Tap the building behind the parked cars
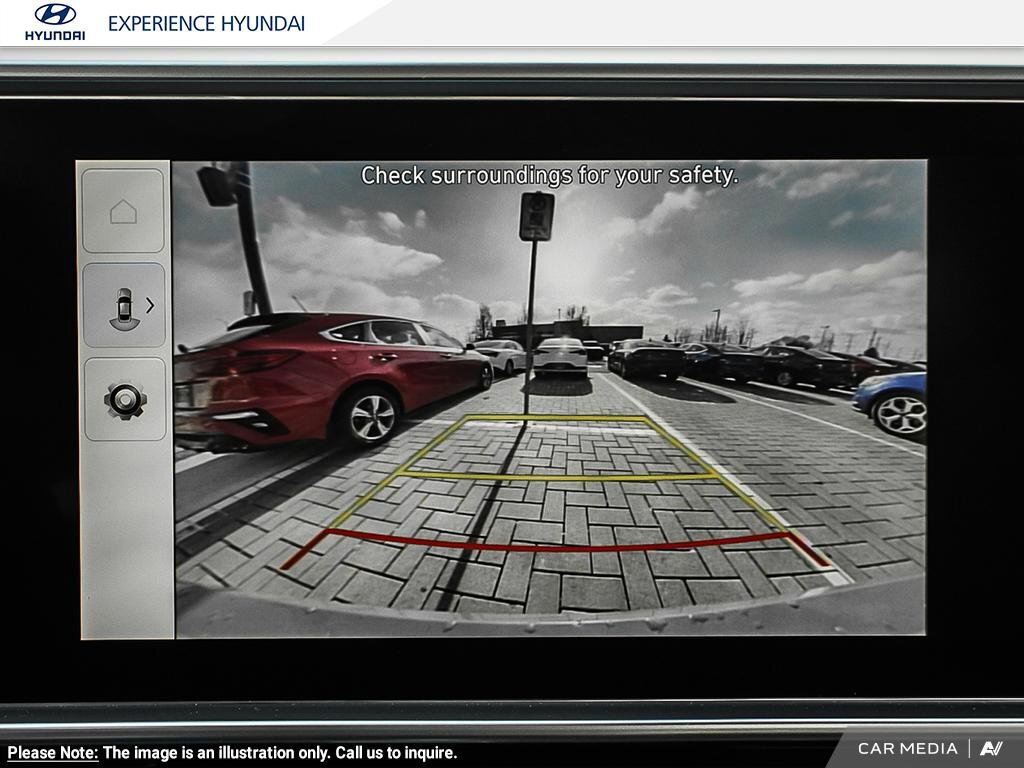This screenshot has width=1024, height=768. [570, 332]
